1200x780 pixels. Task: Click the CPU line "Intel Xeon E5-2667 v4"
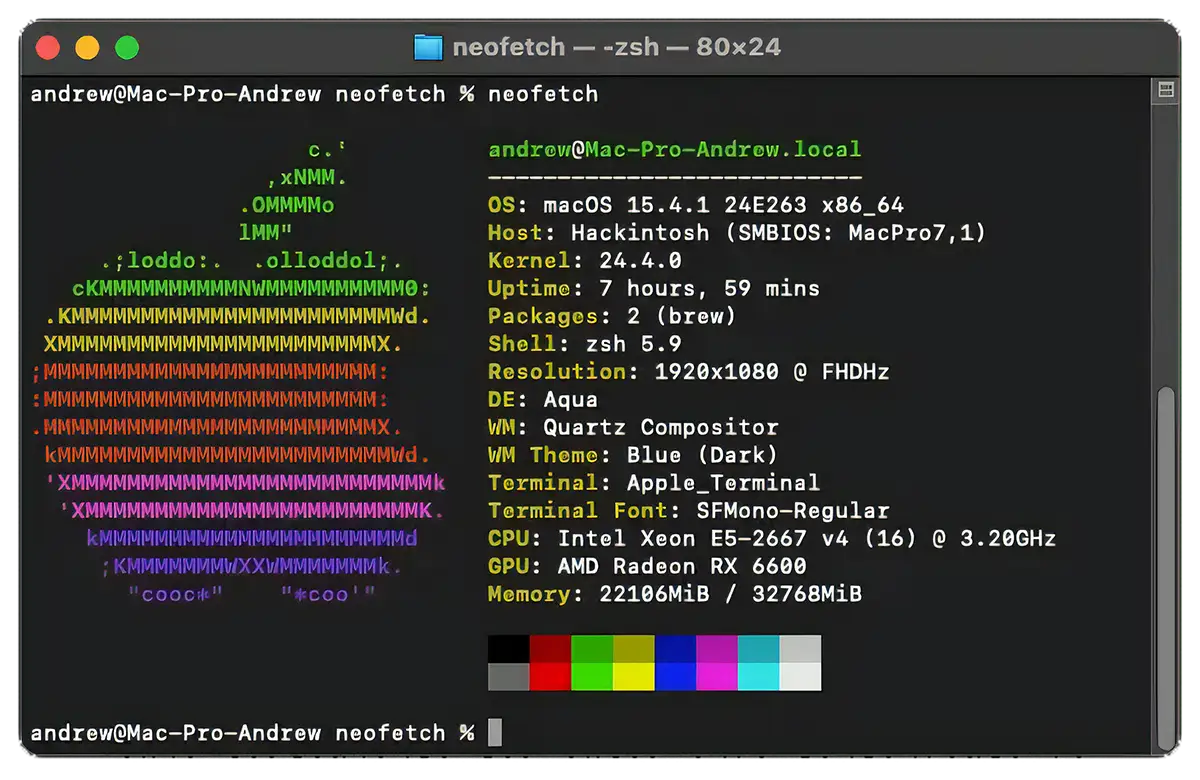coord(704,538)
